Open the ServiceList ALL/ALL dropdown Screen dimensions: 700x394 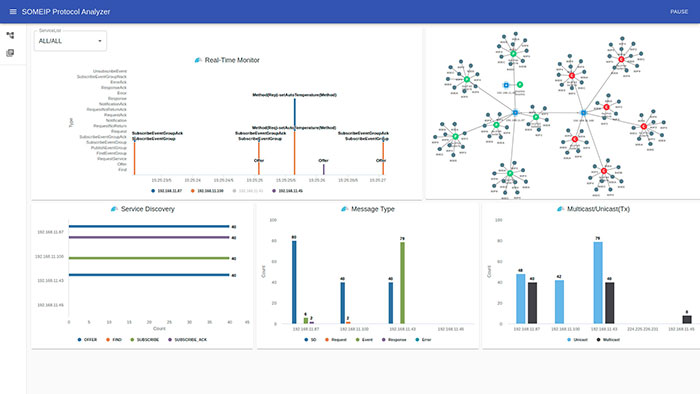tap(71, 41)
